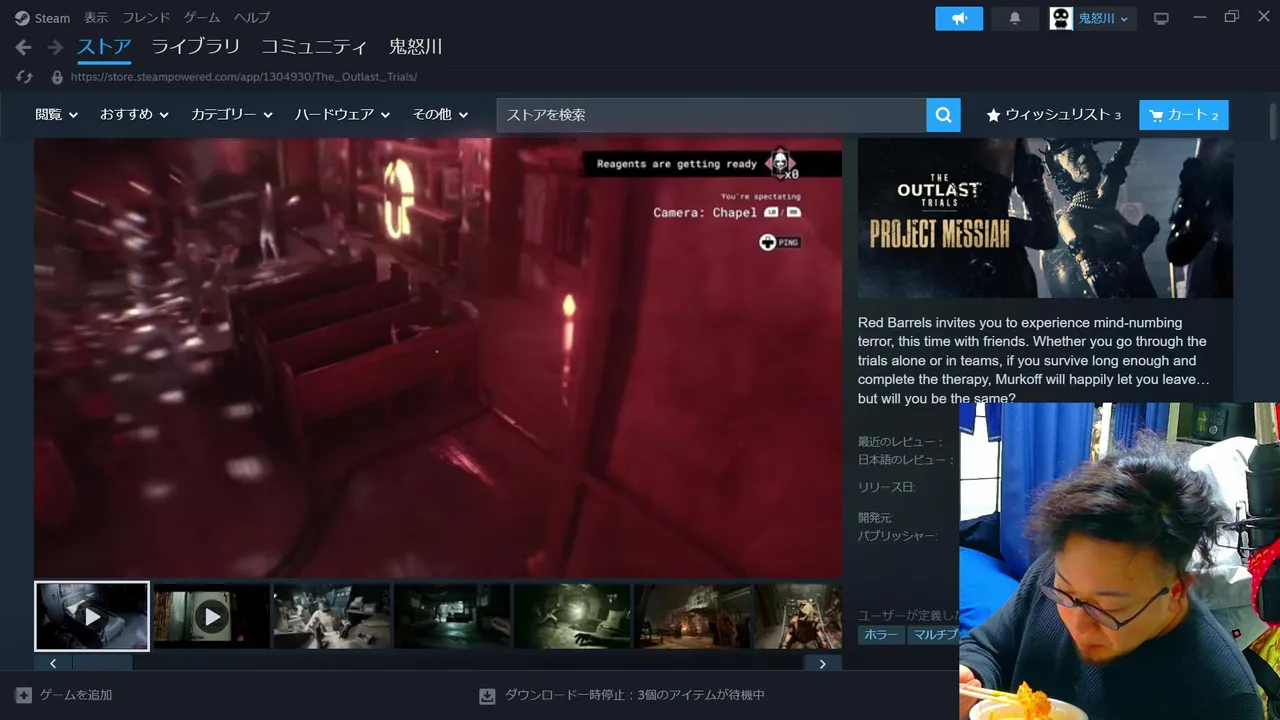Select the fourth media thumbnail
Image resolution: width=1280 pixels, height=720 pixels.
point(452,616)
